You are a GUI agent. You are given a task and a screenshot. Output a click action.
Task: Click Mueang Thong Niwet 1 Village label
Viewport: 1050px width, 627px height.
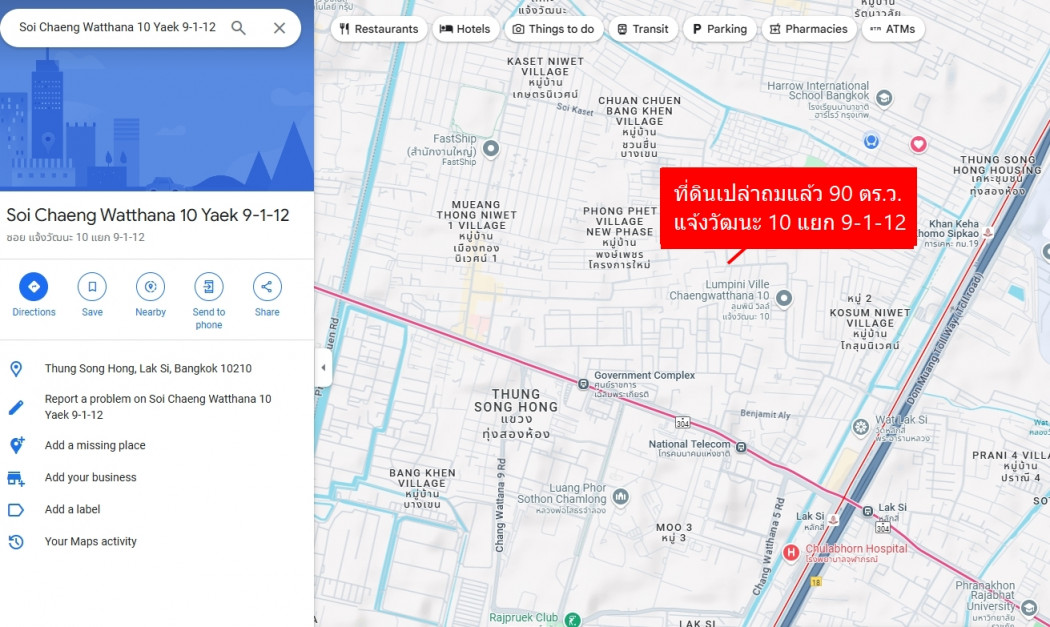click(x=477, y=231)
